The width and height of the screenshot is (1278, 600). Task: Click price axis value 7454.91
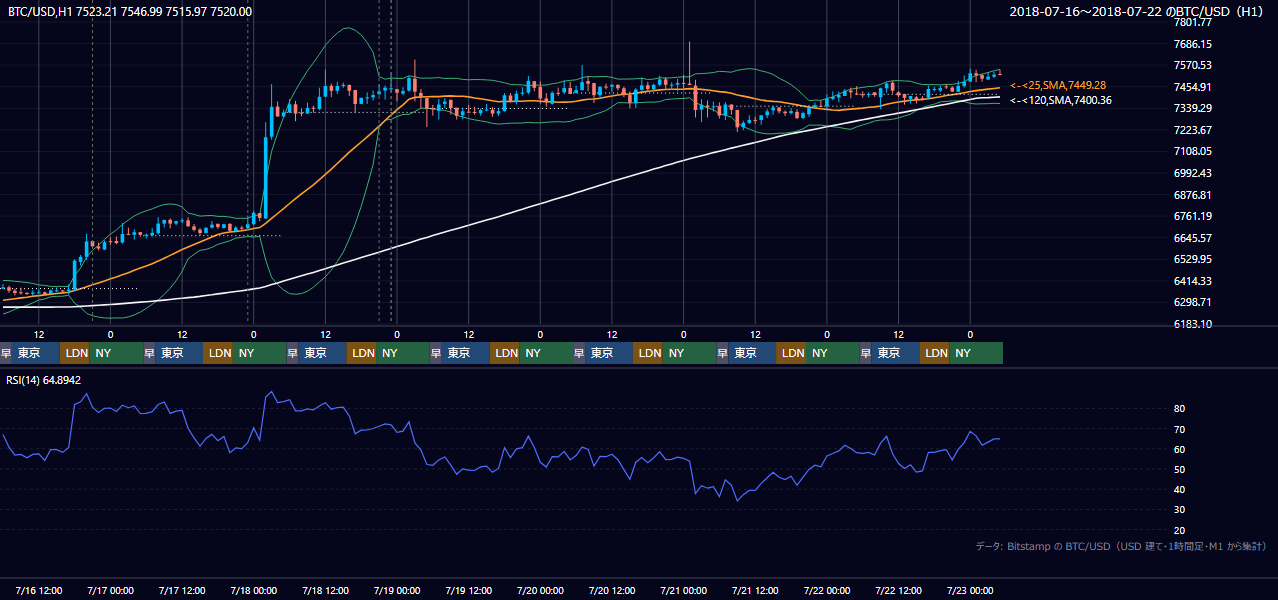click(1193, 87)
